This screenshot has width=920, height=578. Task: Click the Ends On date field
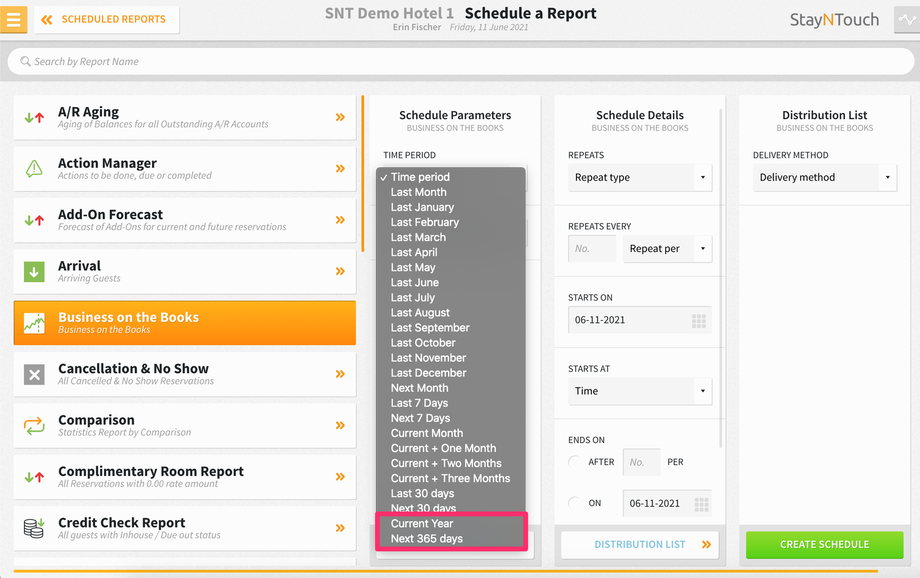point(667,503)
